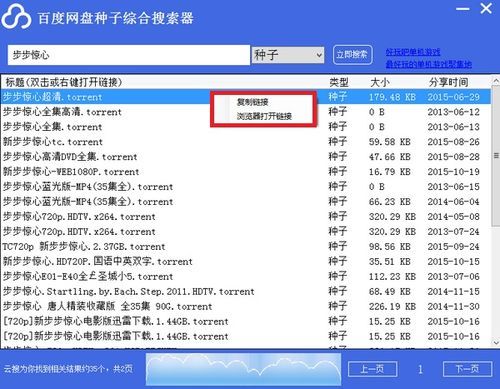Viewport: 500px width, 389px height.
Task: Select 步步惊心720p.HDTV.x264 row dated 2014-05-08
Action: (246, 217)
